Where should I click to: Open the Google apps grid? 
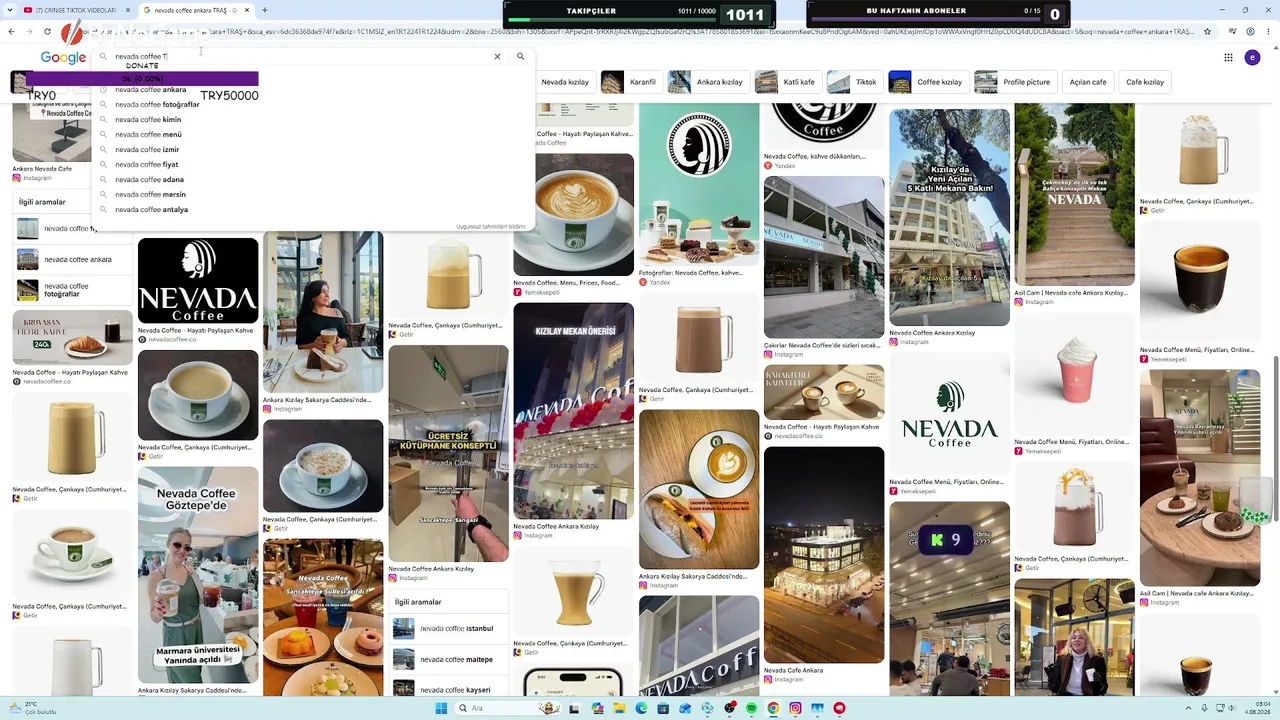pos(1228,58)
